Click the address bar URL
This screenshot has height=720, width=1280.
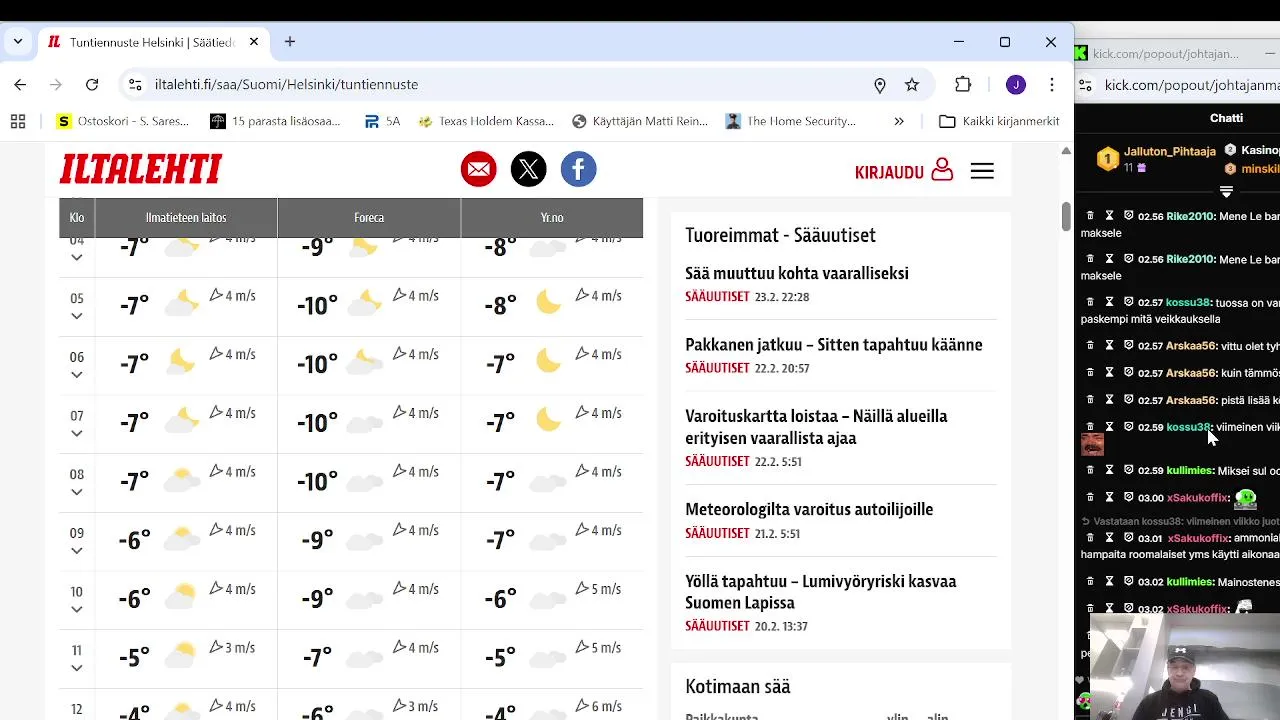click(287, 85)
